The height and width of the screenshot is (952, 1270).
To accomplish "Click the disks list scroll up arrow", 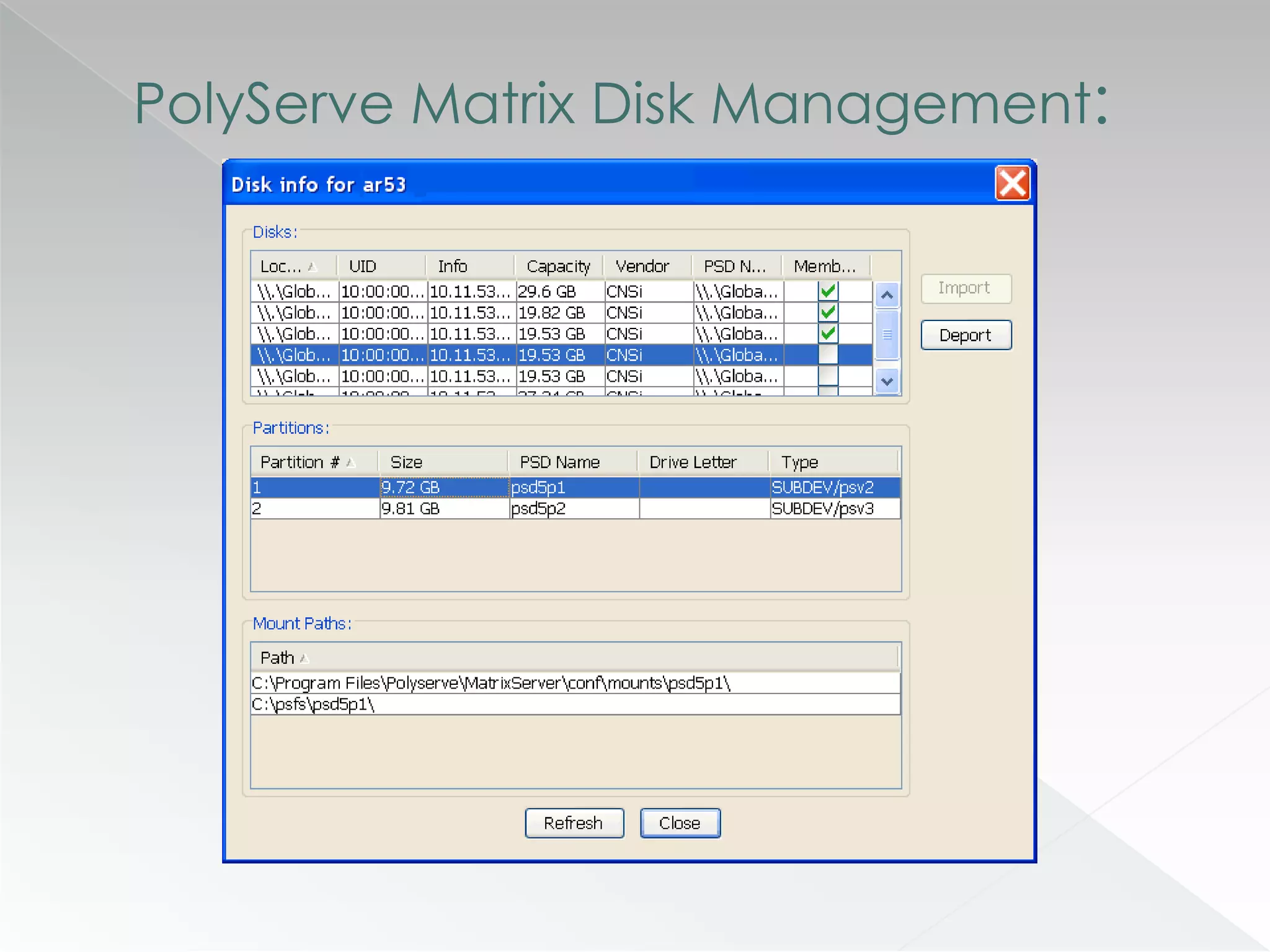I will click(x=887, y=295).
